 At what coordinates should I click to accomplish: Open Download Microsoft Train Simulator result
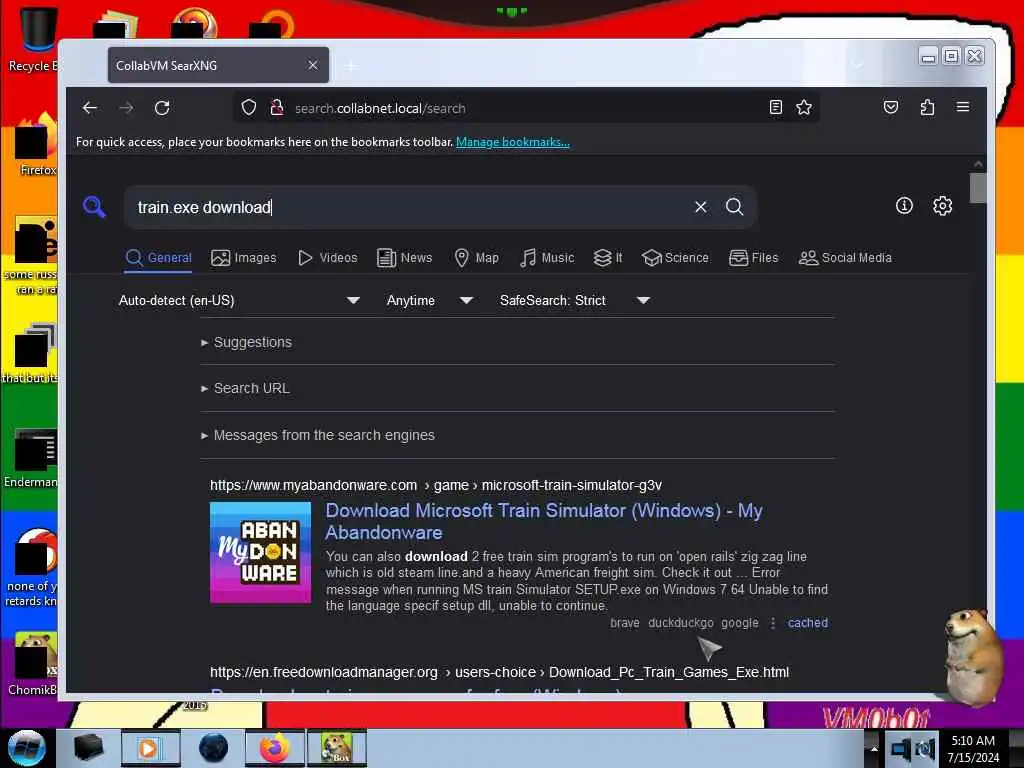click(x=544, y=521)
